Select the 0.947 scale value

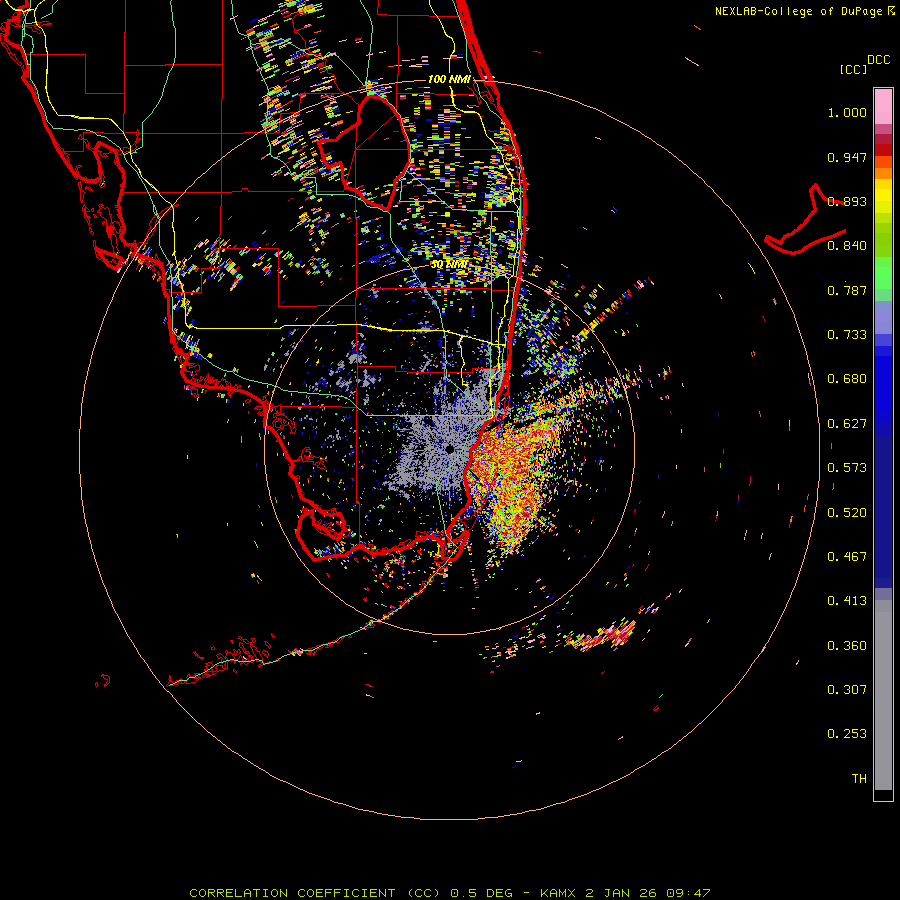847,157
